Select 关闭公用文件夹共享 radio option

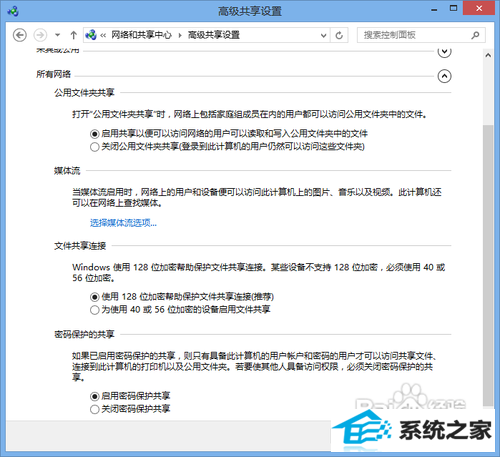point(95,147)
